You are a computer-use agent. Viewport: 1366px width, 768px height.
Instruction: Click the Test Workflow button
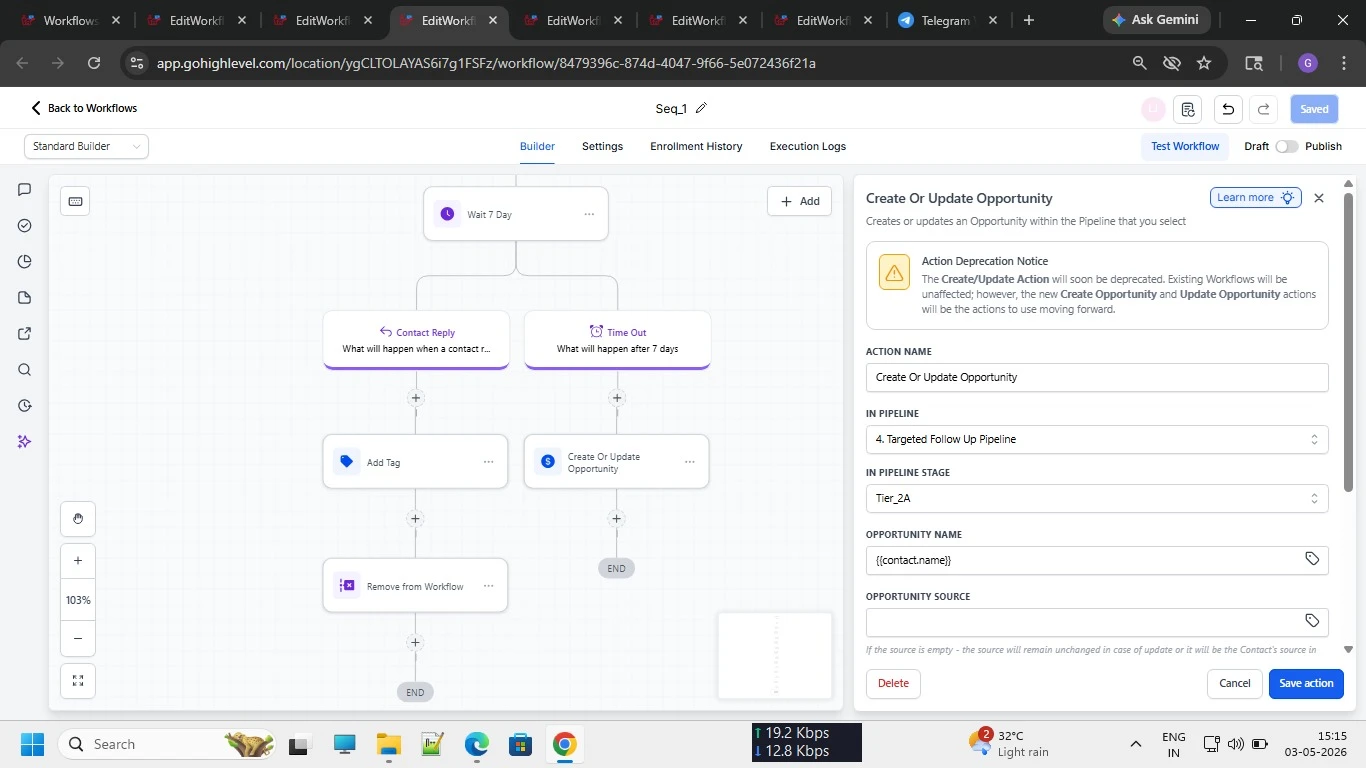1185,146
